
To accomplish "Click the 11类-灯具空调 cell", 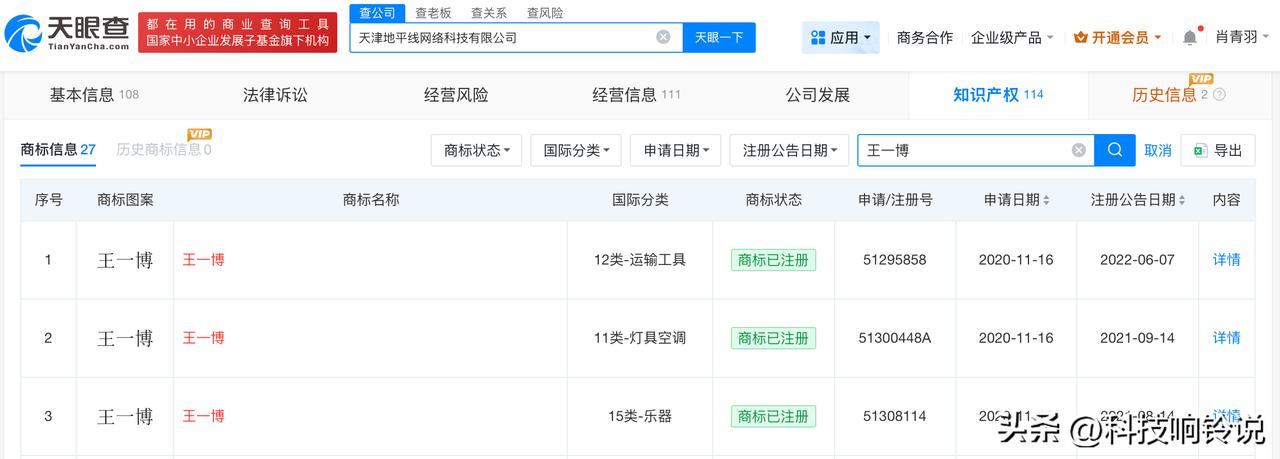I will pyautogui.click(x=640, y=338).
